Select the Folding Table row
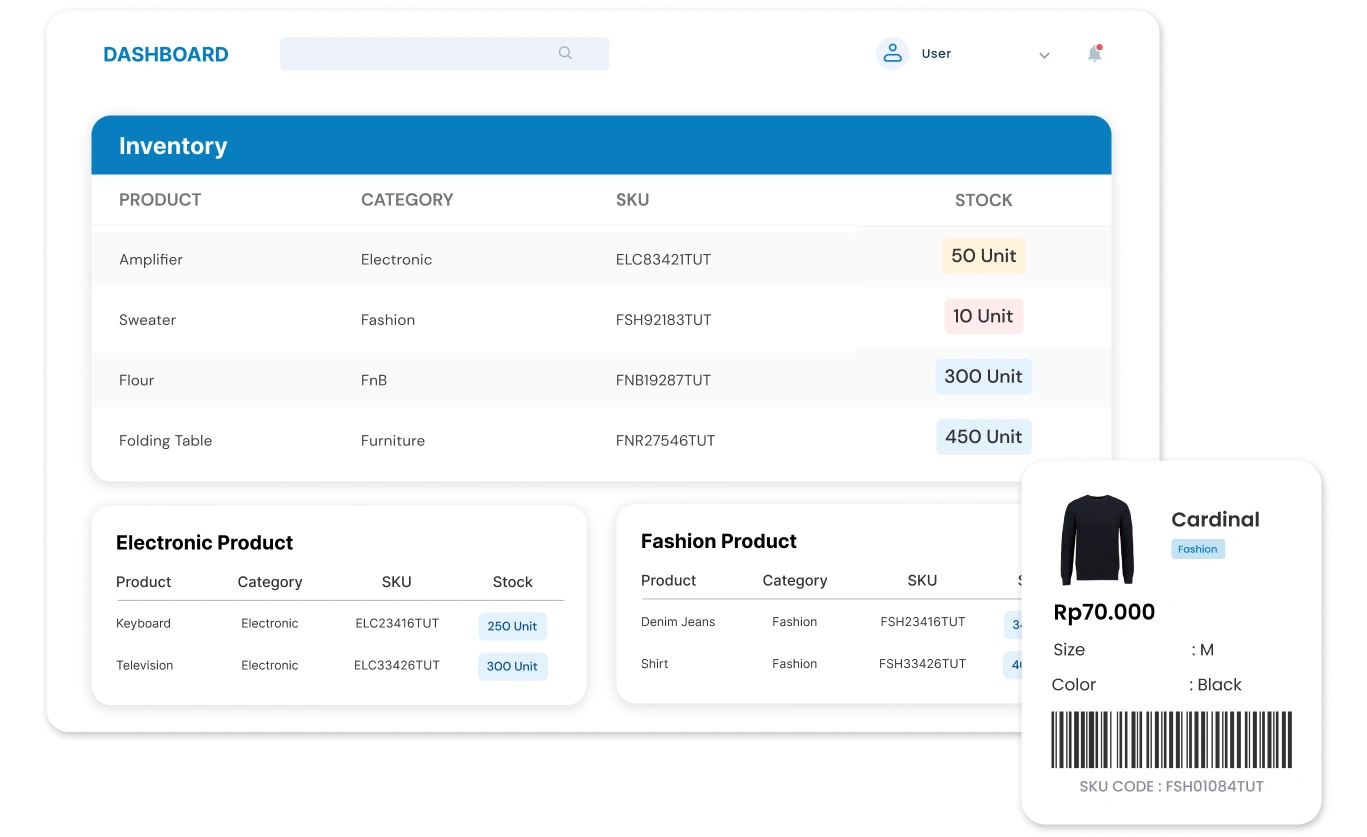The width and height of the screenshot is (1367, 837). pyautogui.click(x=165, y=440)
